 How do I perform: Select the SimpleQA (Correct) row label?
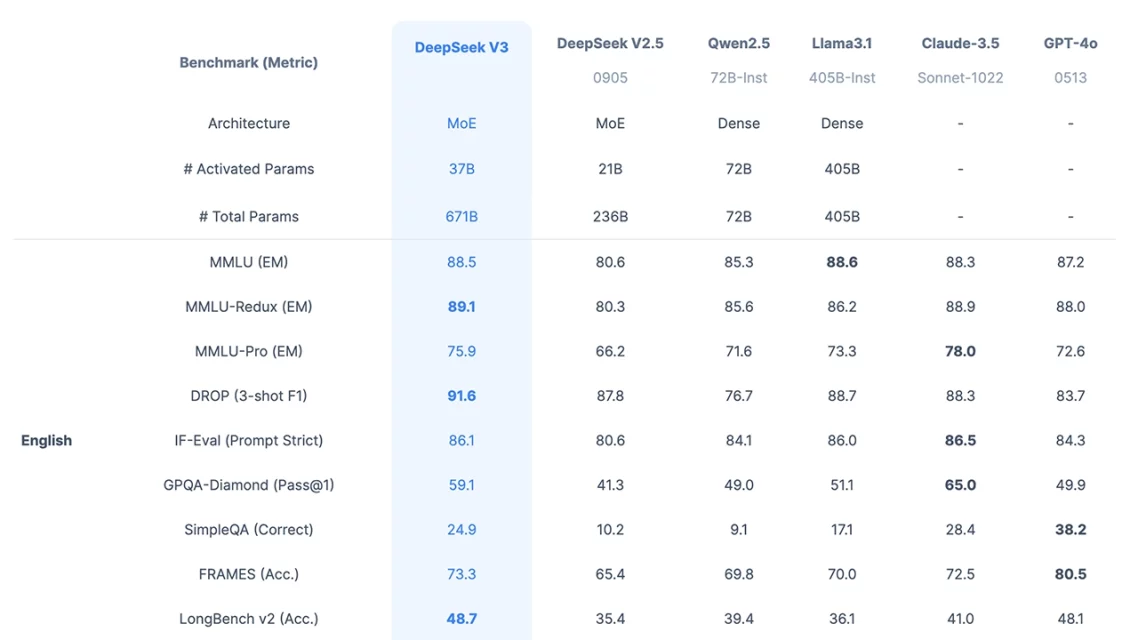[x=248, y=529]
